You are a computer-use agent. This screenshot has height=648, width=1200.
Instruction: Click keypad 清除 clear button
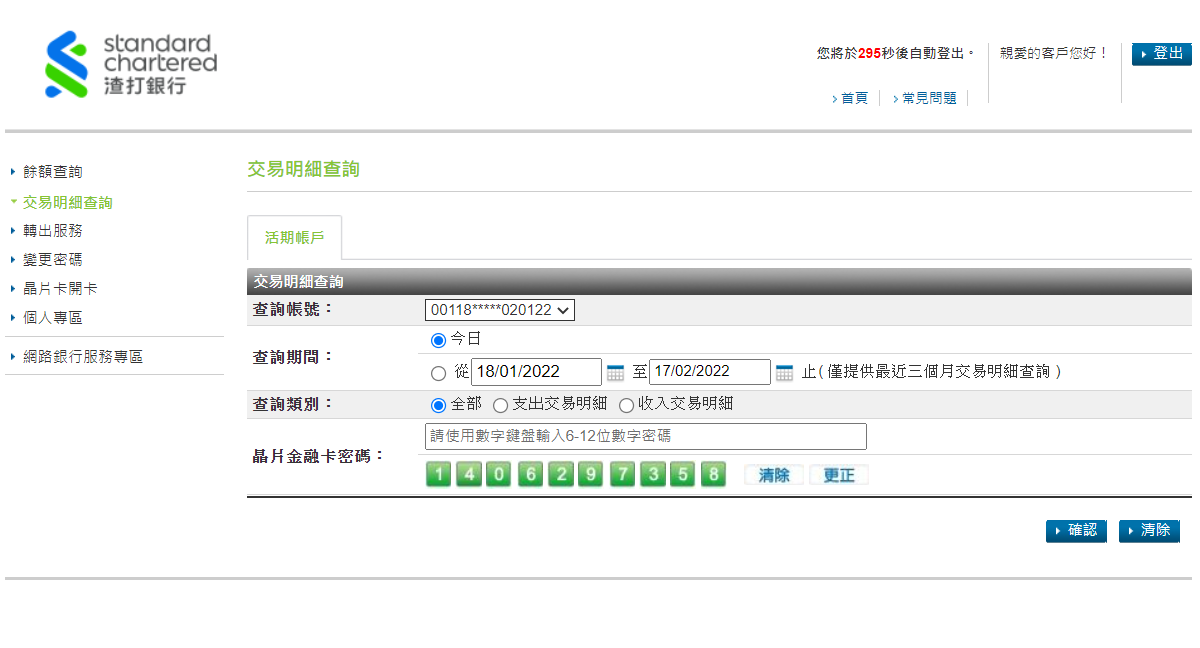(x=774, y=475)
